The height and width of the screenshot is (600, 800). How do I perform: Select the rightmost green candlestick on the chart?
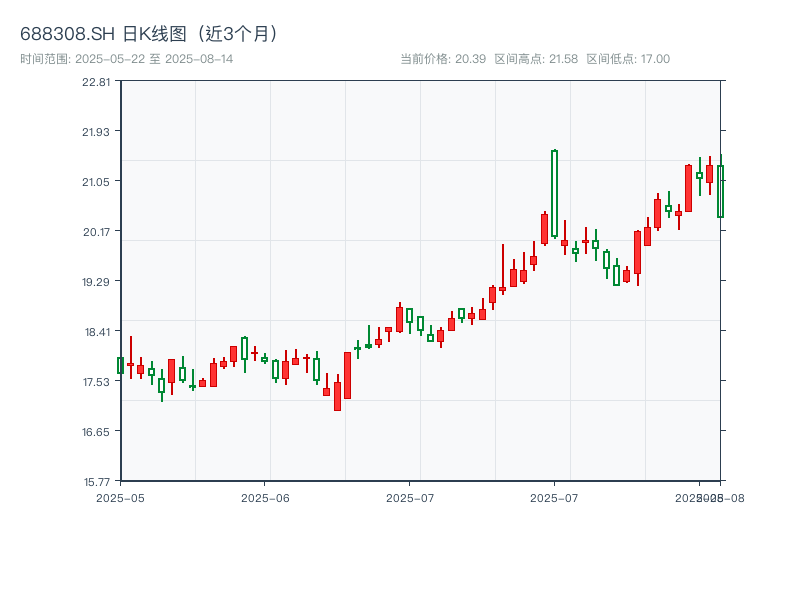[720, 191]
